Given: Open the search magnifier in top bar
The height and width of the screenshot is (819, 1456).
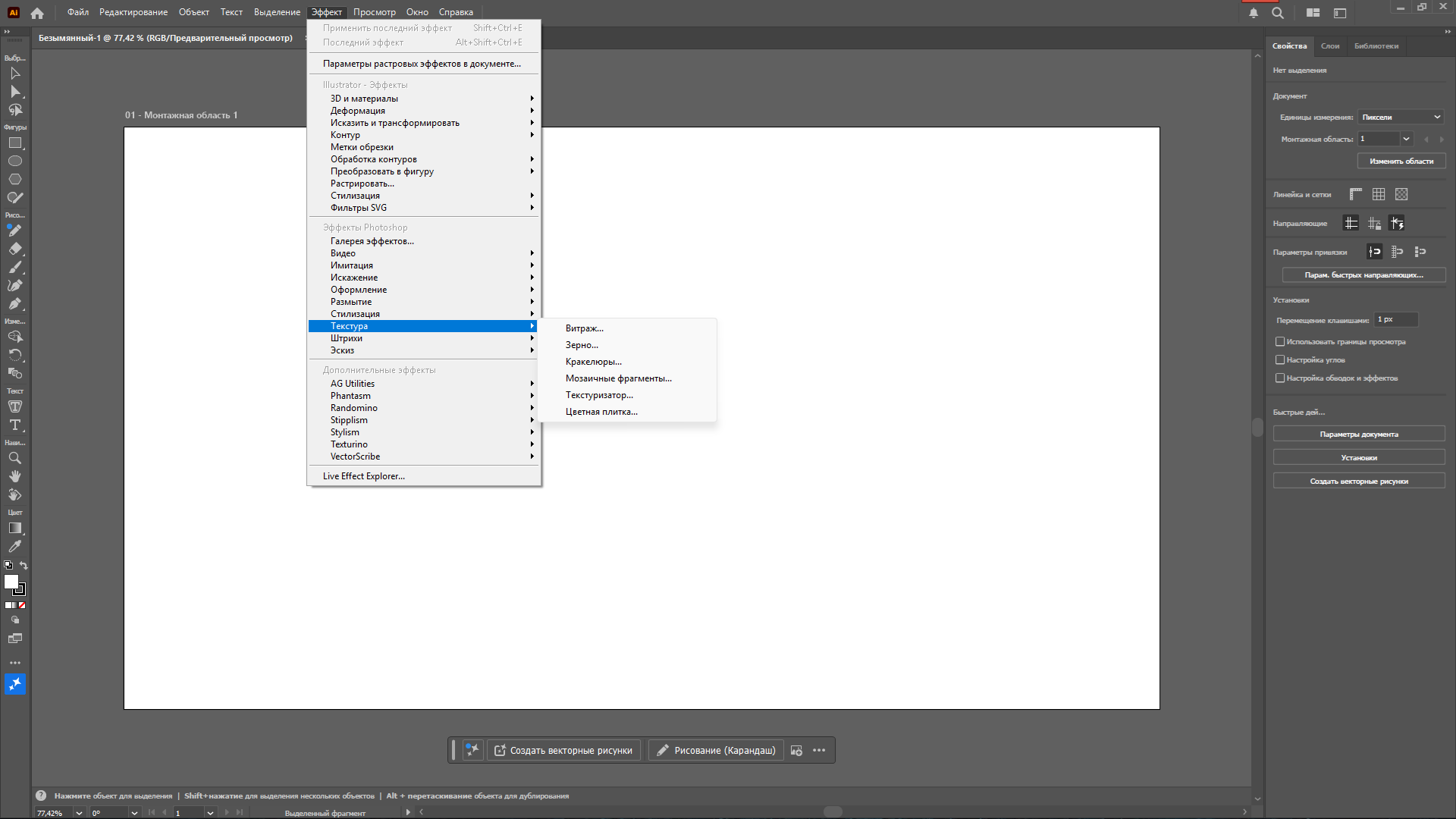Looking at the screenshot, I should pos(1278,13).
